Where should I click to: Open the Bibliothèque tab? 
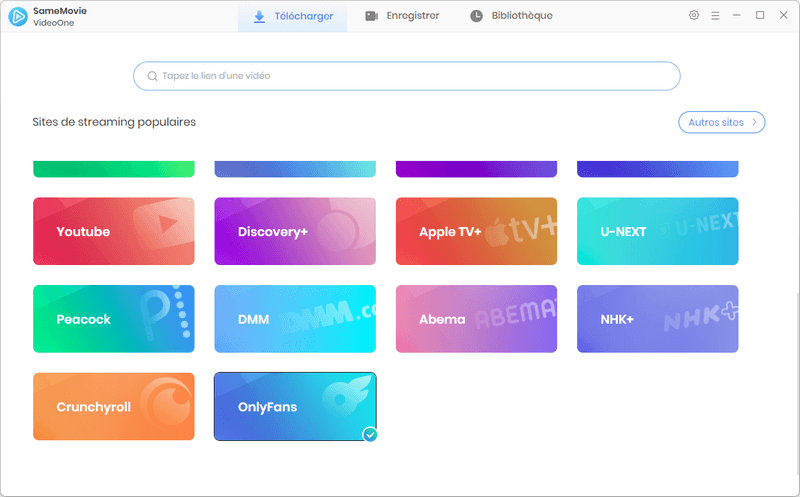coord(511,16)
